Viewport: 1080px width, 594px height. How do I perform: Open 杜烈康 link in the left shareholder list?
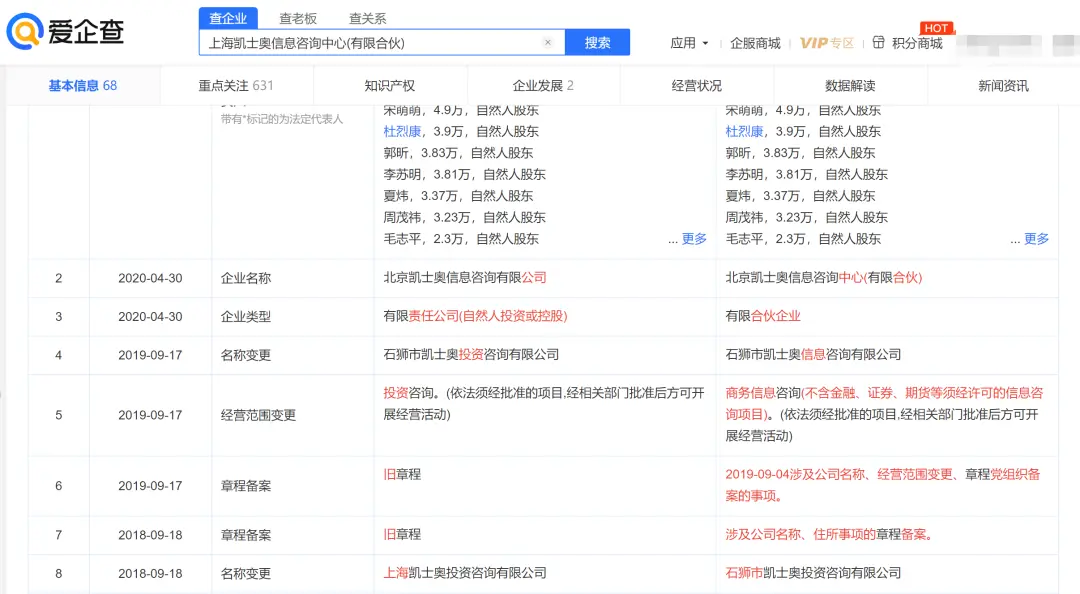[x=402, y=131]
